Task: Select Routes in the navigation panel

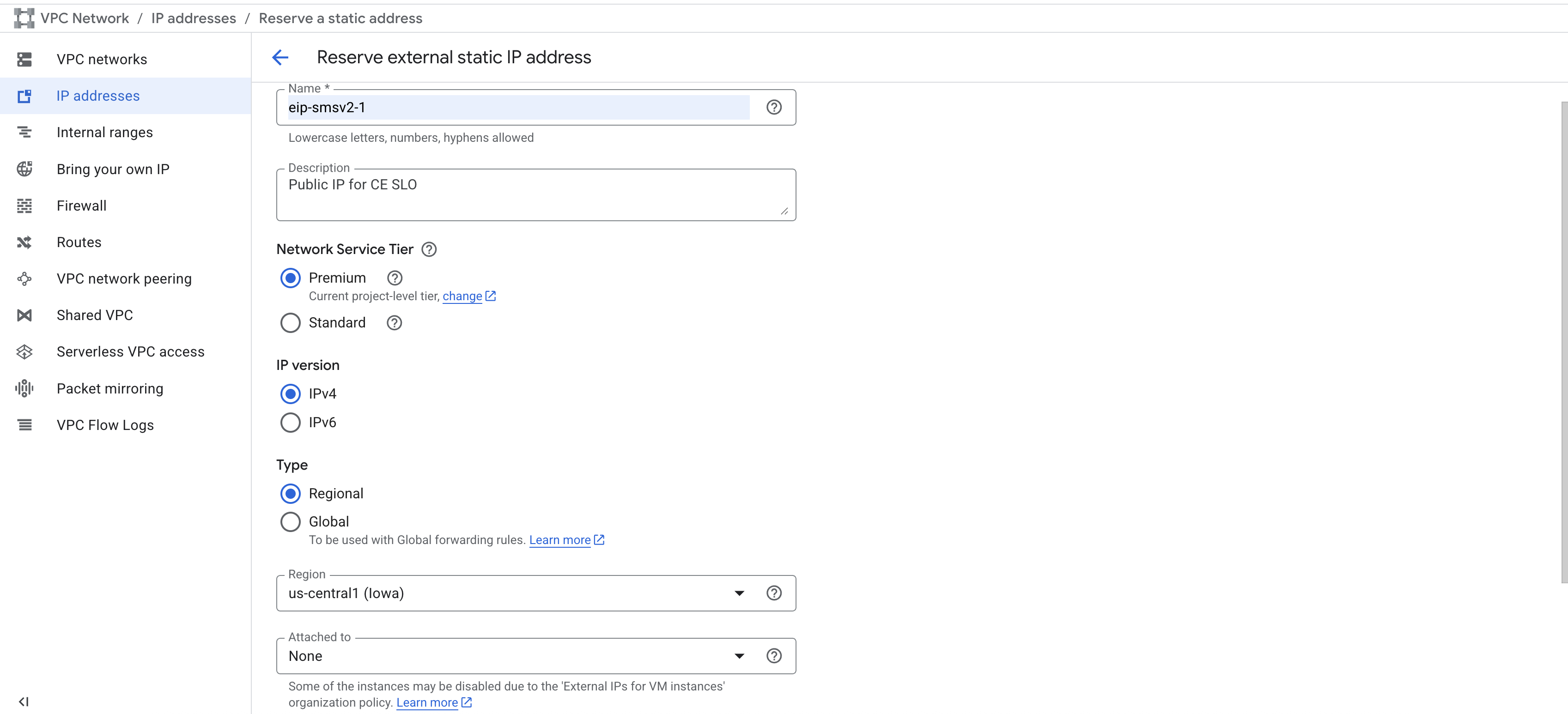Action: point(79,242)
